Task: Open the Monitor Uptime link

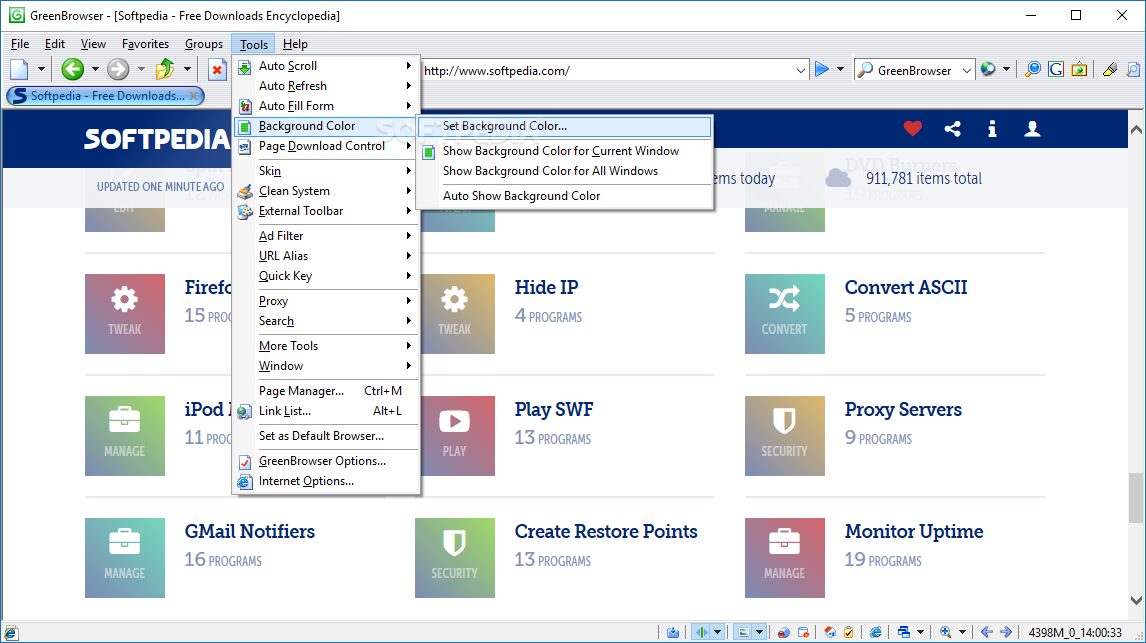Action: 914,531
